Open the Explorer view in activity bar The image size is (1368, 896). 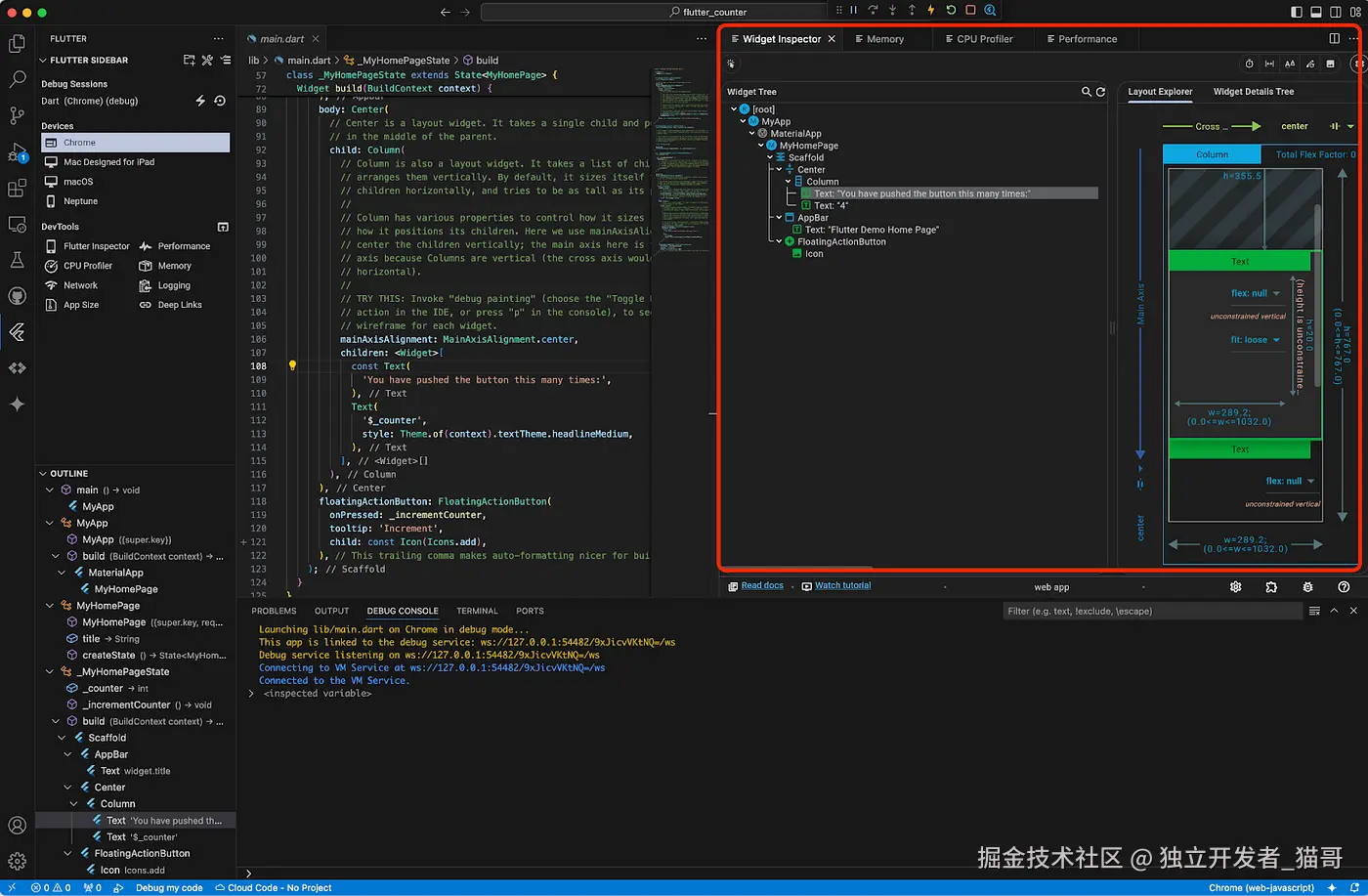pos(17,44)
